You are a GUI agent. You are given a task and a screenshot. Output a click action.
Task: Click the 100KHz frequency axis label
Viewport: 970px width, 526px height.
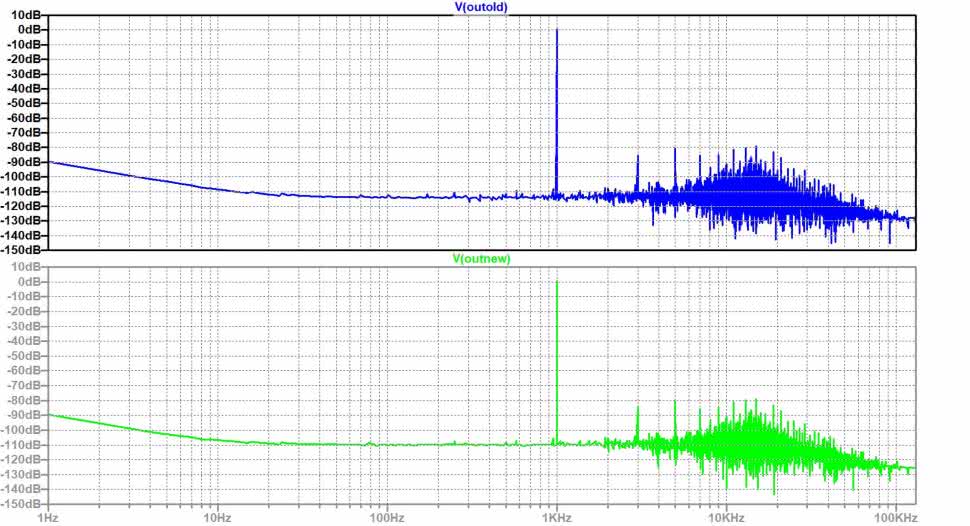click(895, 517)
